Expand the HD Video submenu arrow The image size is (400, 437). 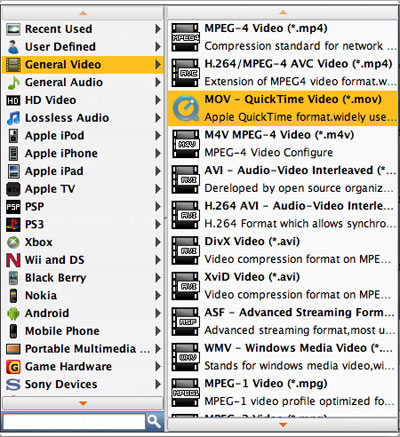(x=158, y=100)
